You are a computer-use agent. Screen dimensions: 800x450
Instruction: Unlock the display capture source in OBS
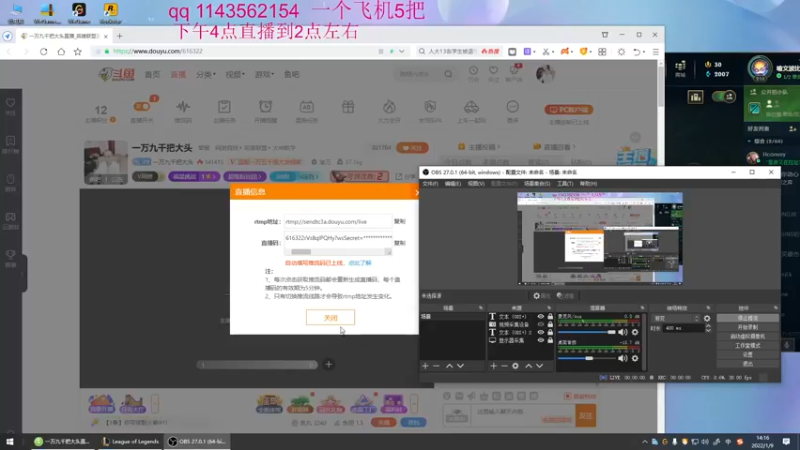550,340
